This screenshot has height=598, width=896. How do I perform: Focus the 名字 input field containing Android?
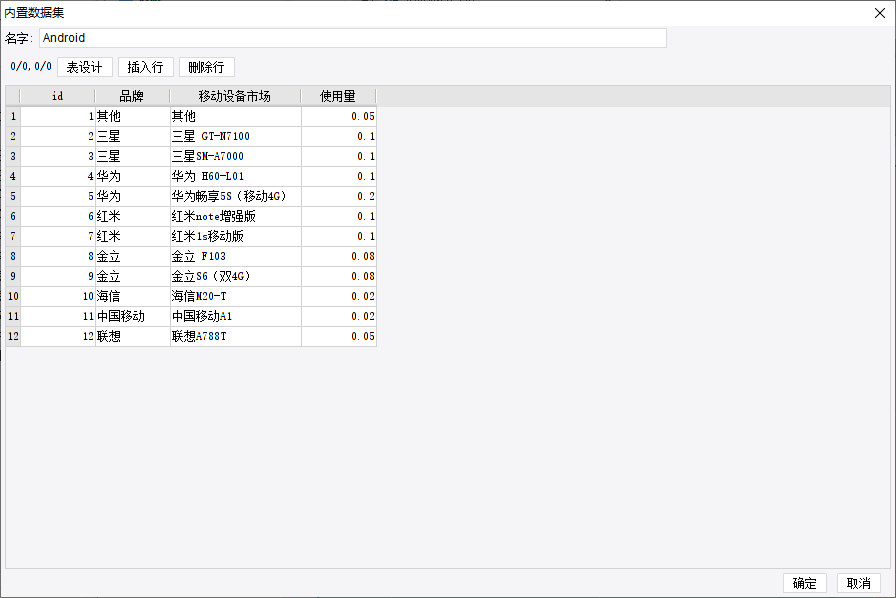pyautogui.click(x=353, y=38)
